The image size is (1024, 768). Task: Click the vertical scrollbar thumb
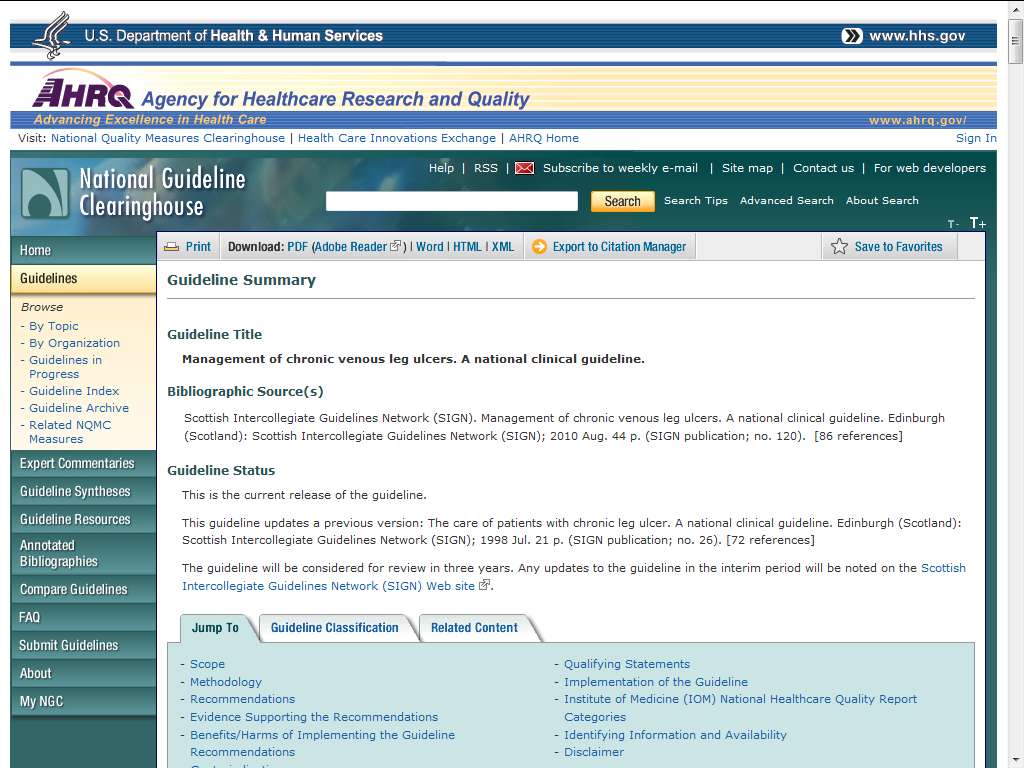1015,40
